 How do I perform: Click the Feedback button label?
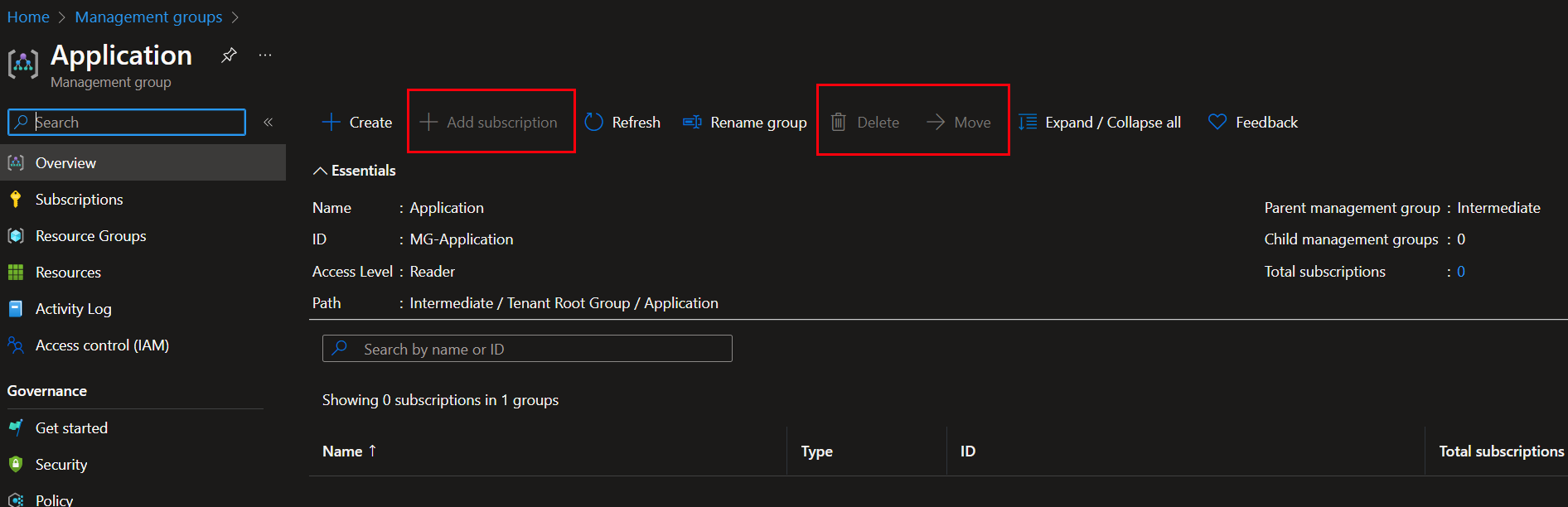click(x=1266, y=122)
